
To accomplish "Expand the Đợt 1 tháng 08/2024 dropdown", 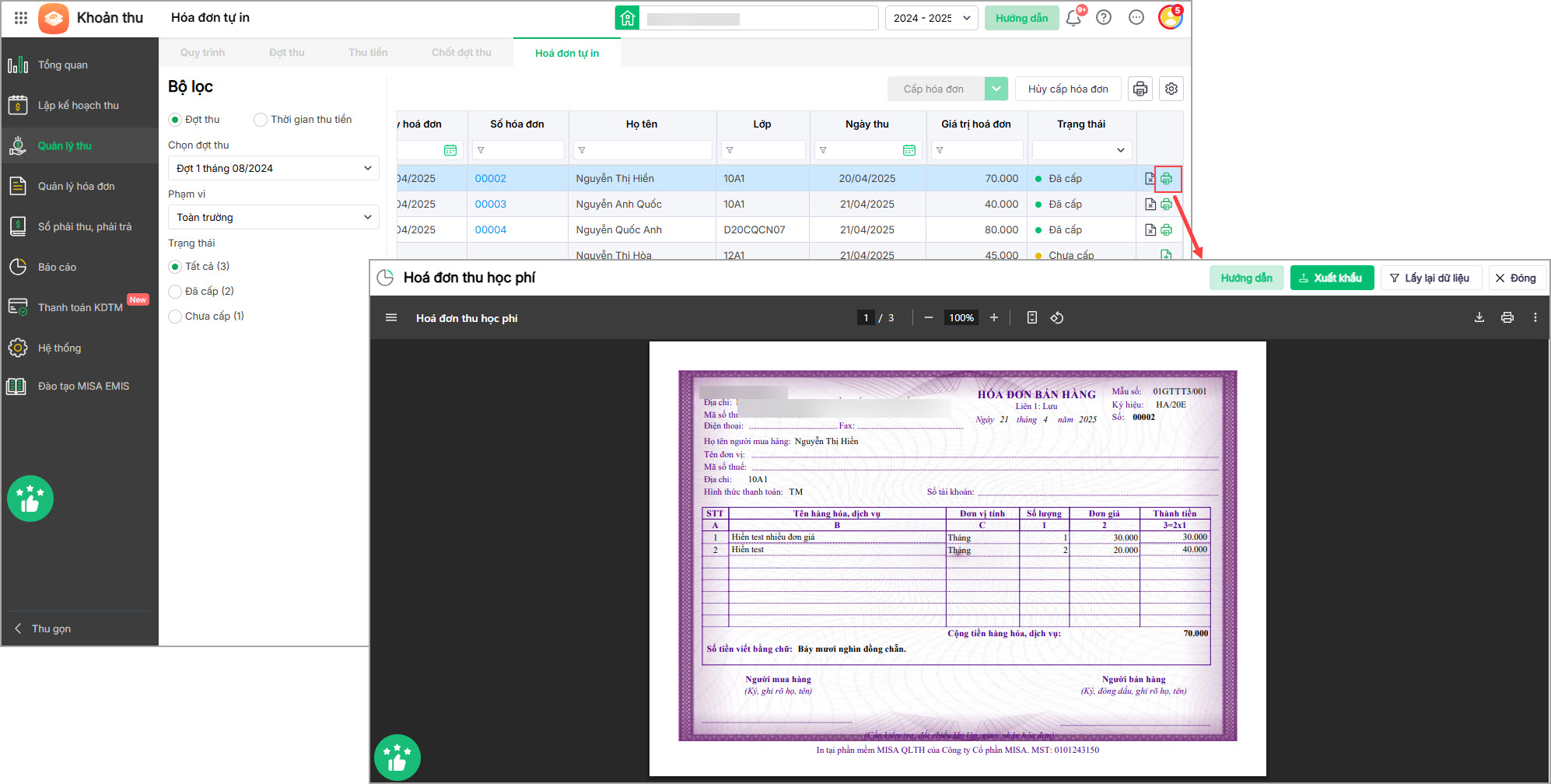I will (274, 168).
